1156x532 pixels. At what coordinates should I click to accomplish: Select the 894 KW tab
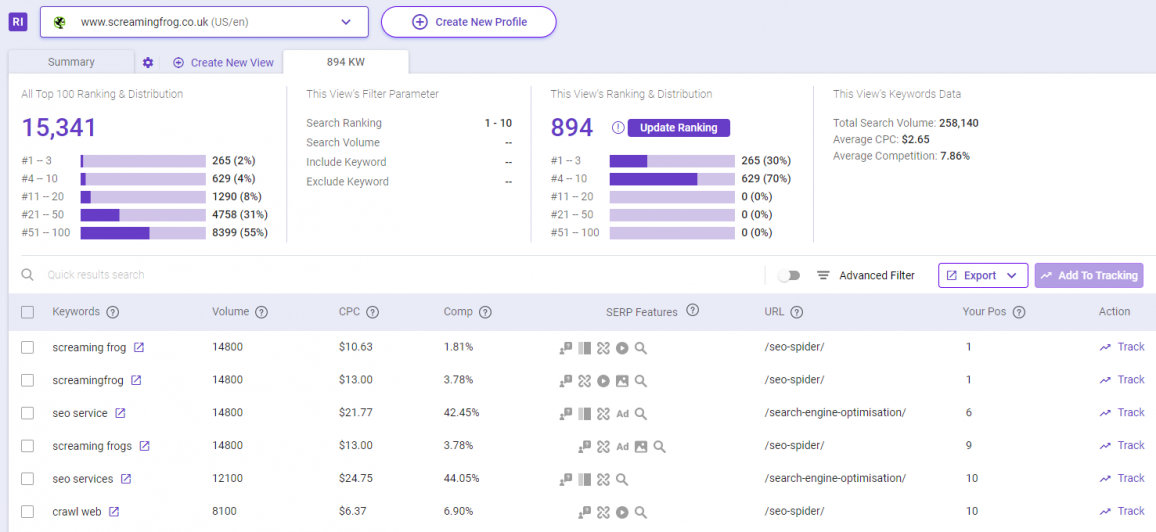pyautogui.click(x=346, y=62)
